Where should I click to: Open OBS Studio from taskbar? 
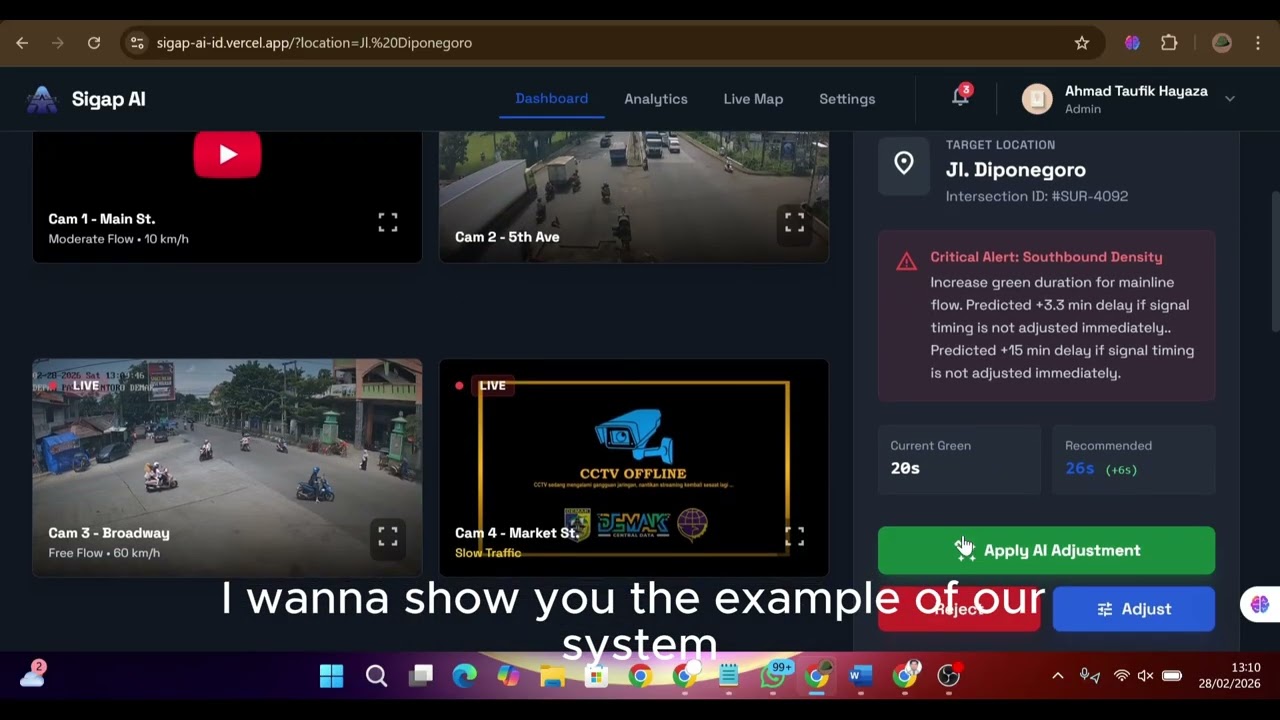point(949,677)
